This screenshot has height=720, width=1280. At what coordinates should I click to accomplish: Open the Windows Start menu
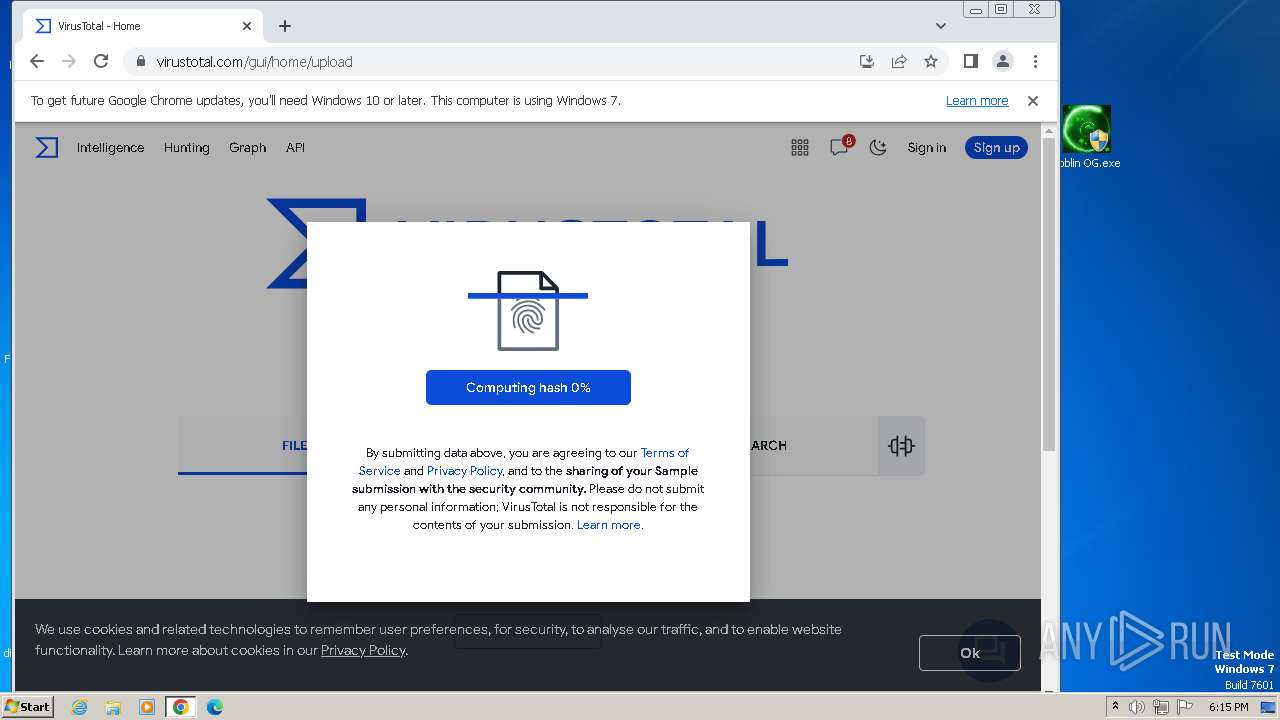coord(28,706)
